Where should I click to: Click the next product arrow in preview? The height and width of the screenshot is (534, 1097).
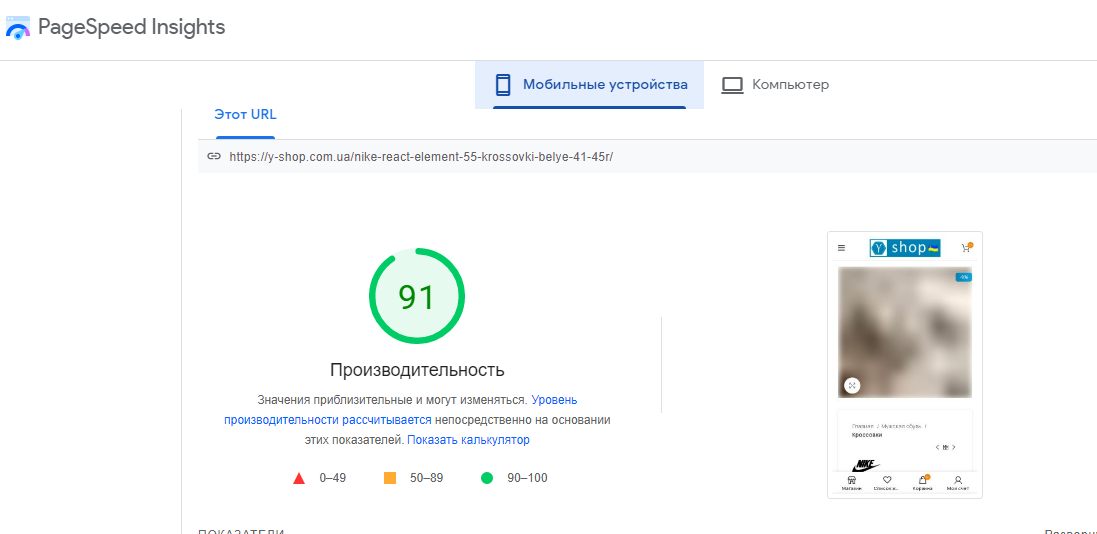click(x=954, y=447)
